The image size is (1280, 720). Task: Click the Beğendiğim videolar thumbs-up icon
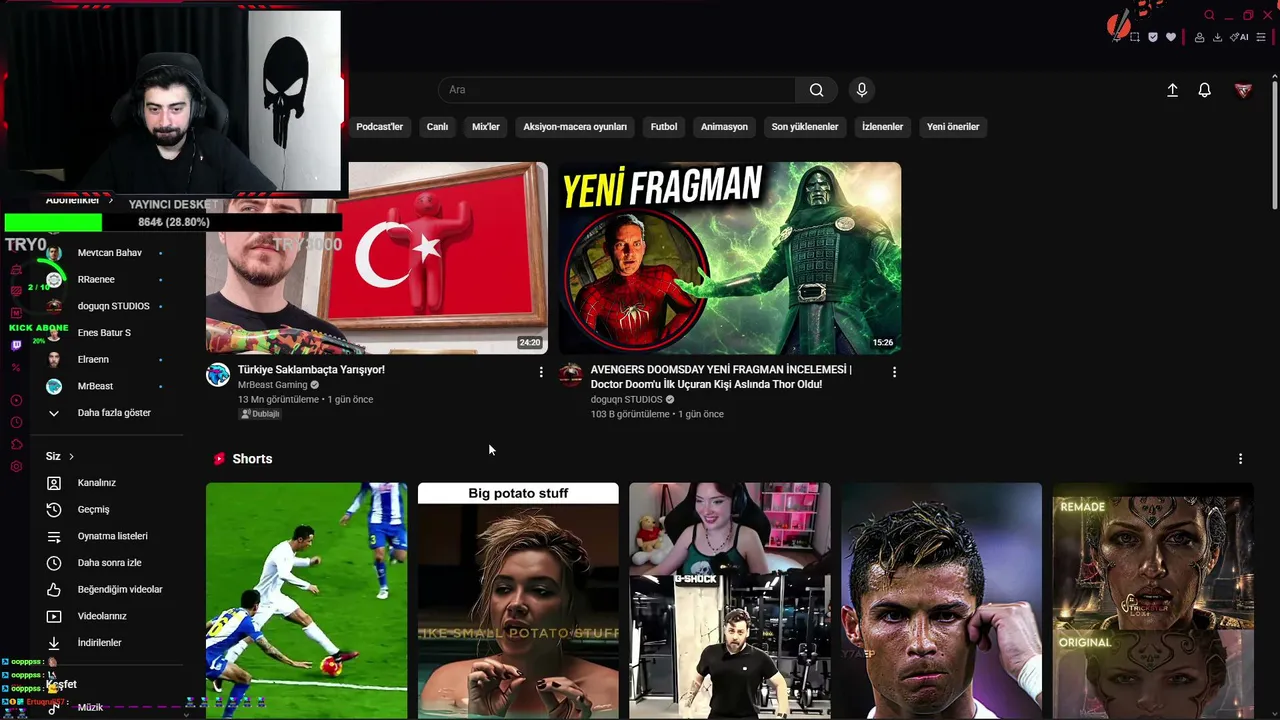pos(54,590)
